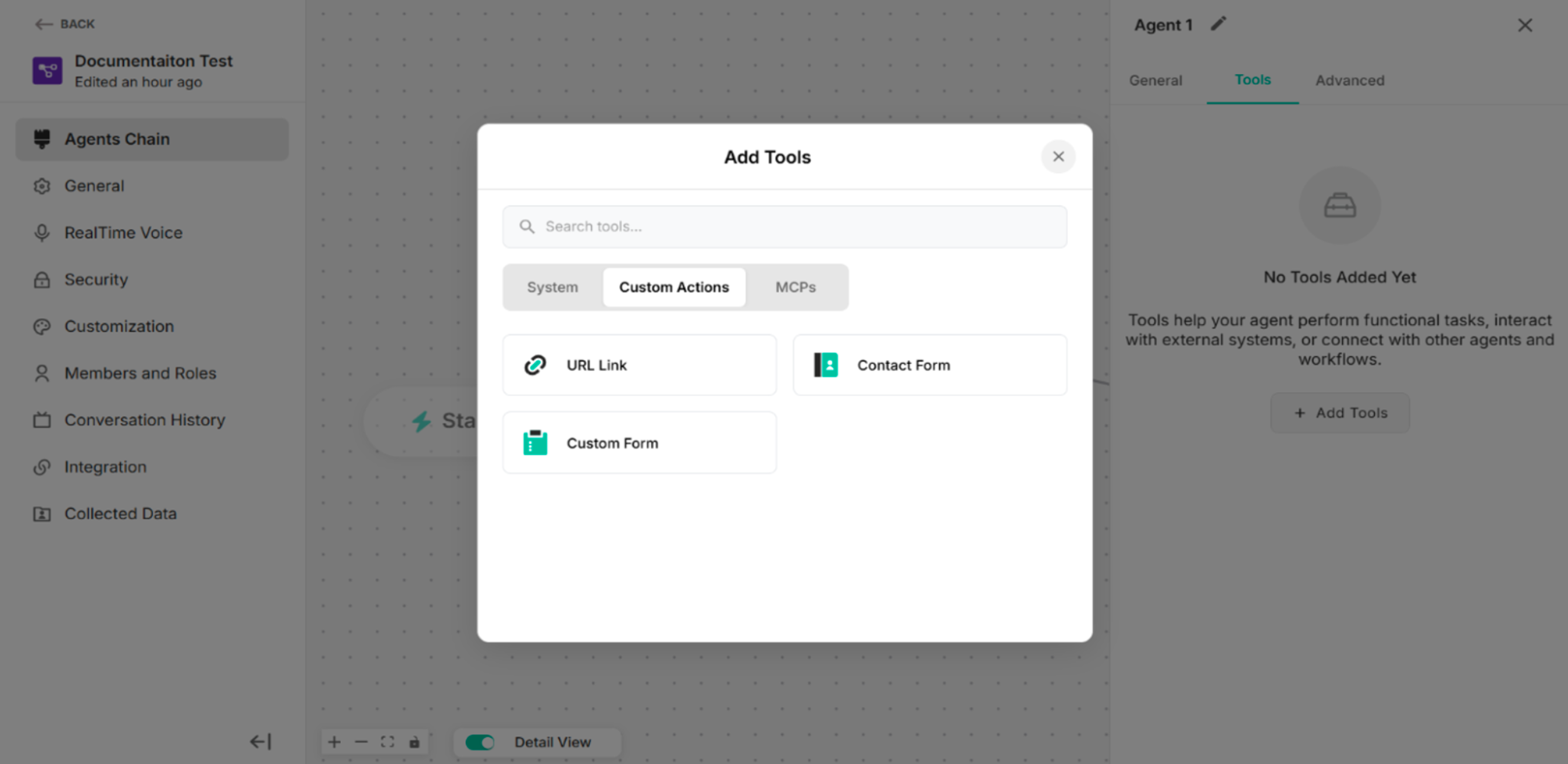Image resolution: width=1568 pixels, height=764 pixels.
Task: Select the Custom Actions tab
Action: coord(674,287)
